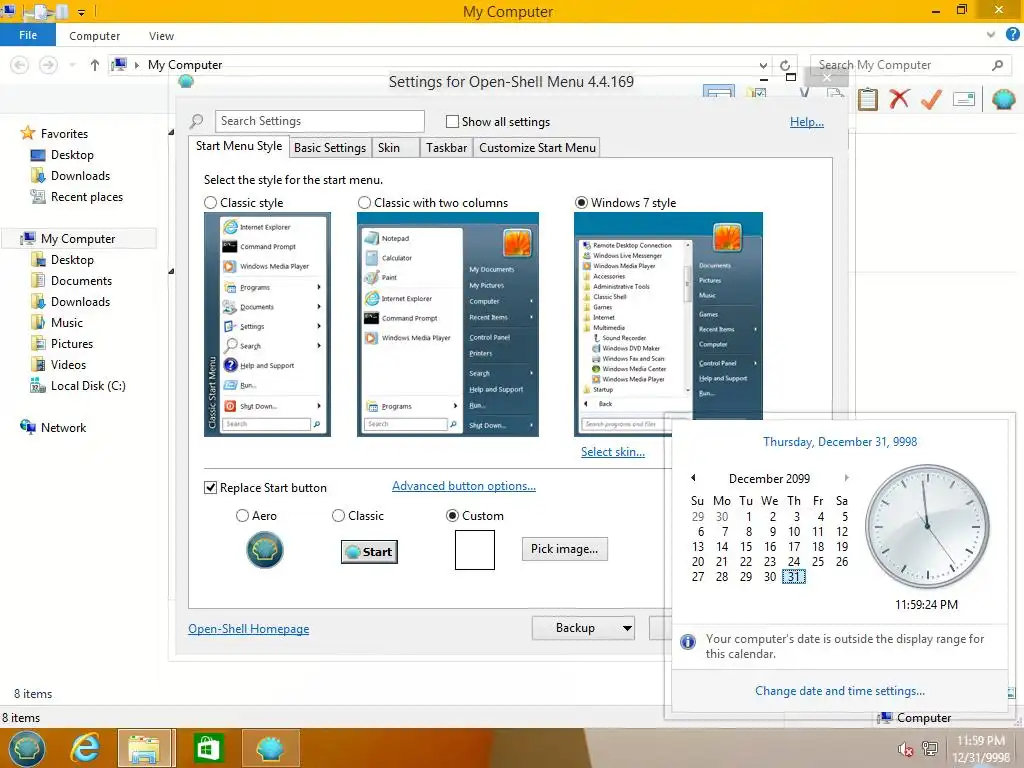The image size is (1024, 768).
Task: Click the orange checkmark icon in toolbar
Action: (x=931, y=99)
